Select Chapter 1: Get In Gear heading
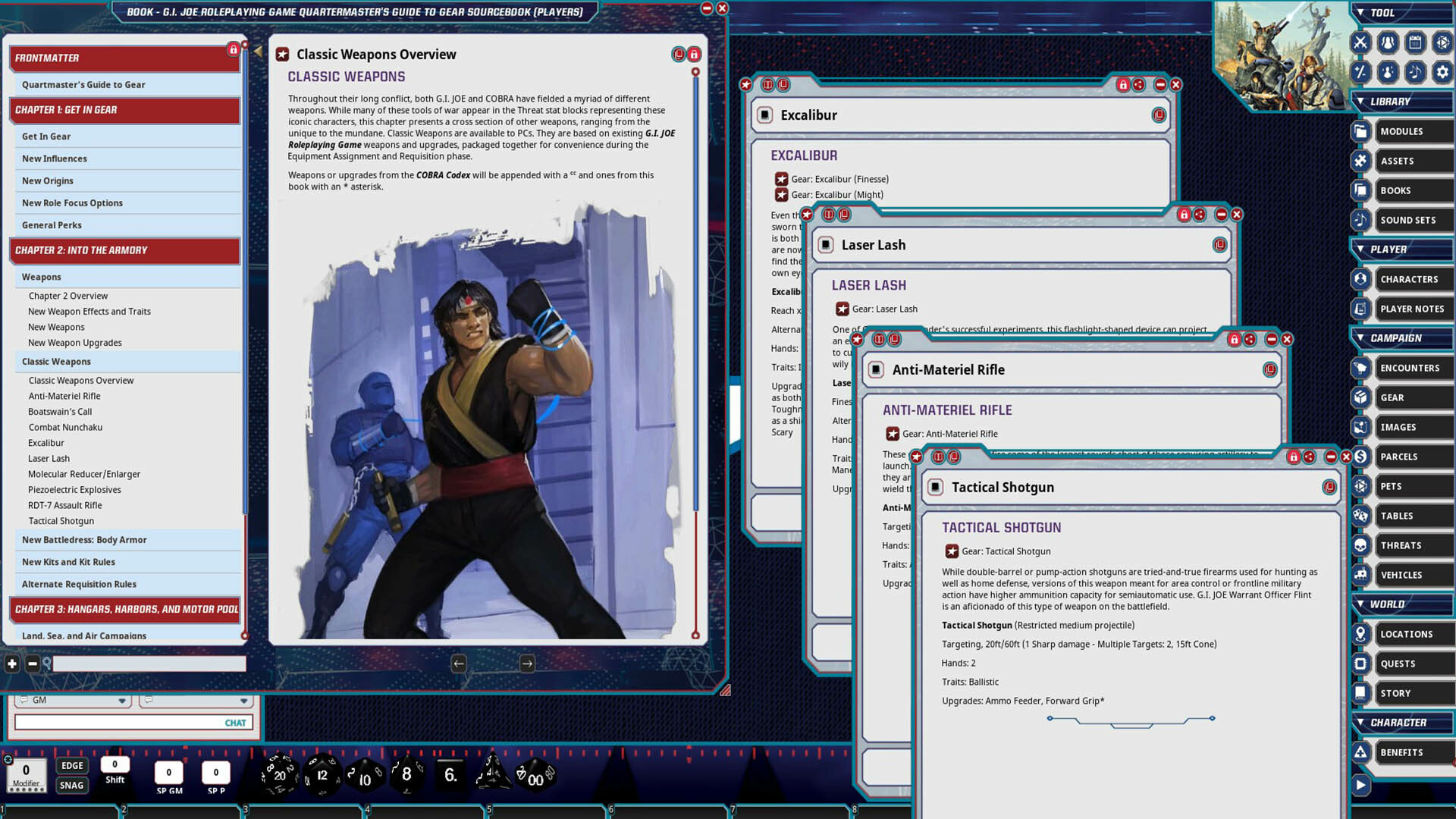1456x819 pixels. 65,110
